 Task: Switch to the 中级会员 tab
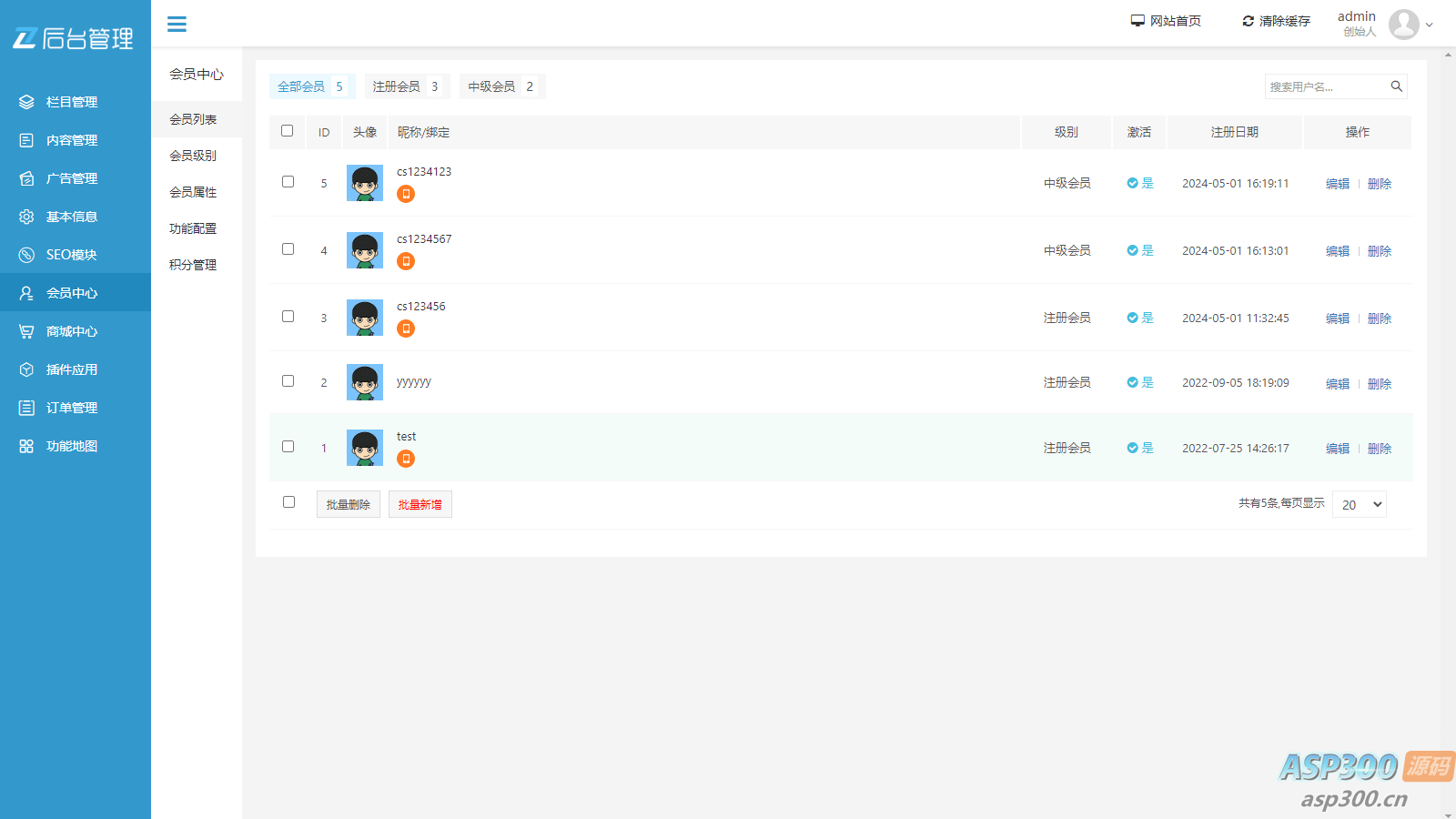pyautogui.click(x=500, y=86)
